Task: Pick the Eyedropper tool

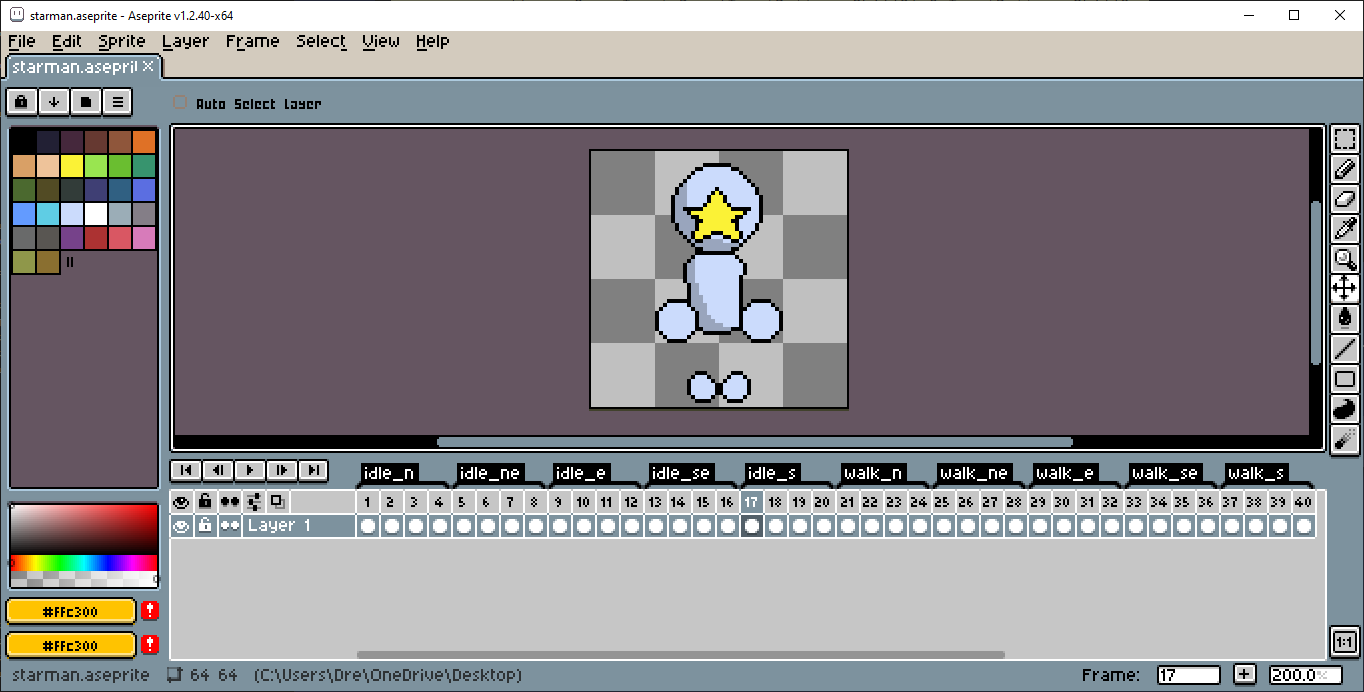Action: tap(1345, 229)
